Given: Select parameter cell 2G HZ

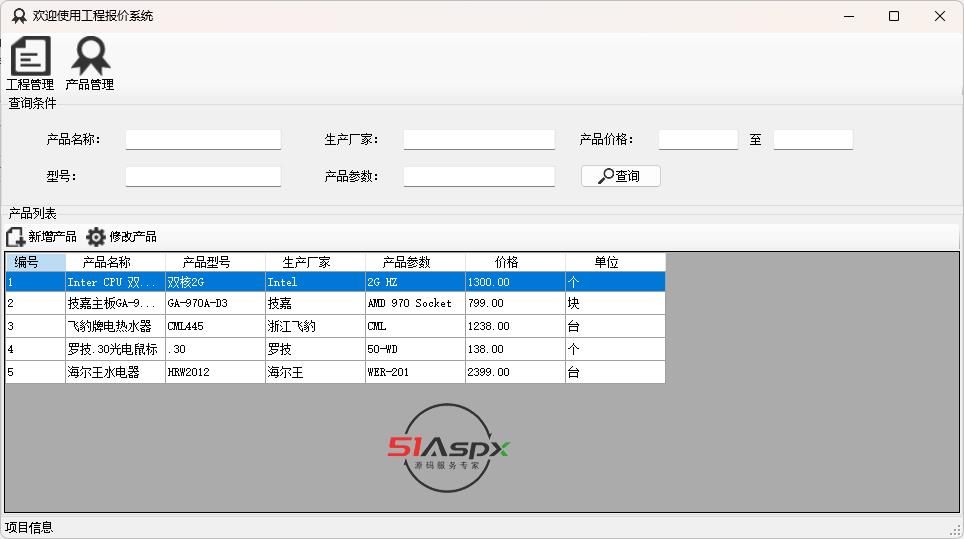Looking at the screenshot, I should pos(415,282).
